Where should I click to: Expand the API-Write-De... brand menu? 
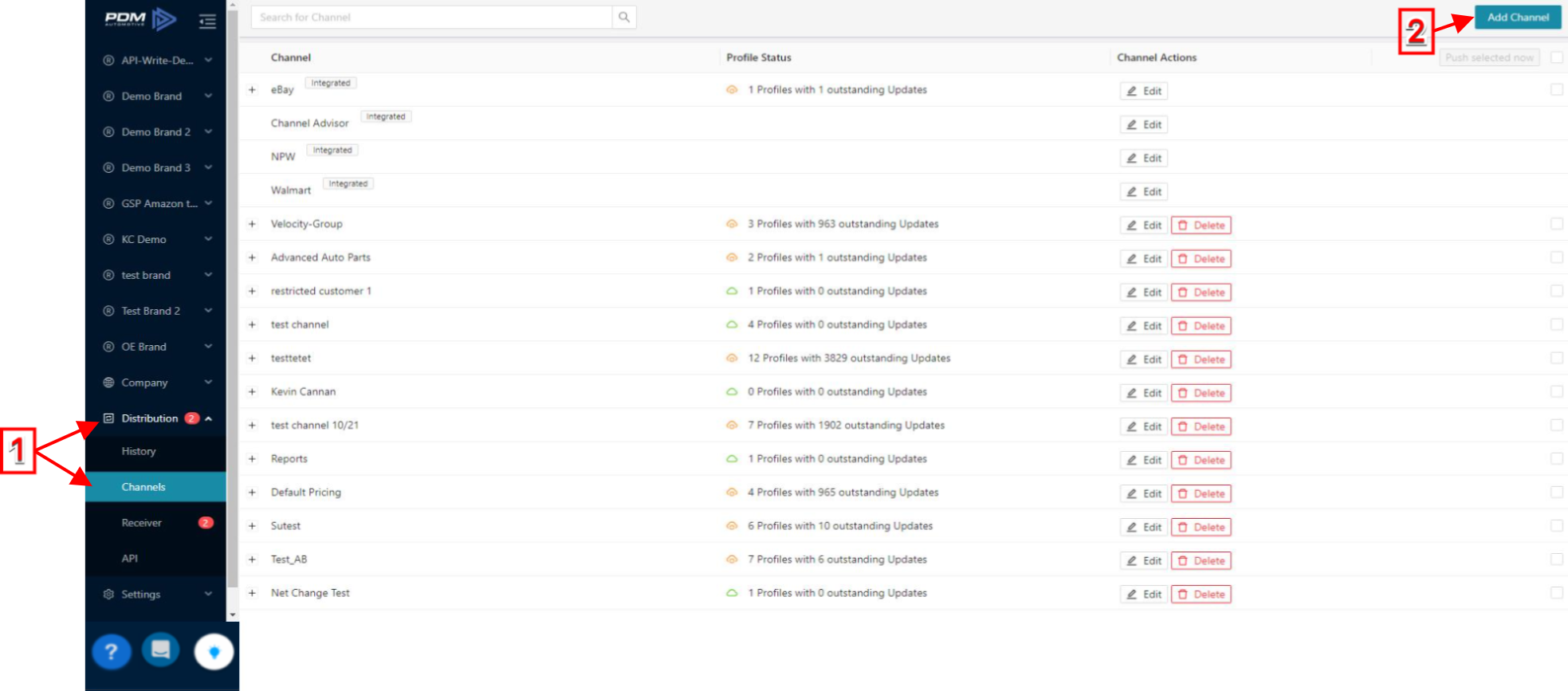point(208,60)
